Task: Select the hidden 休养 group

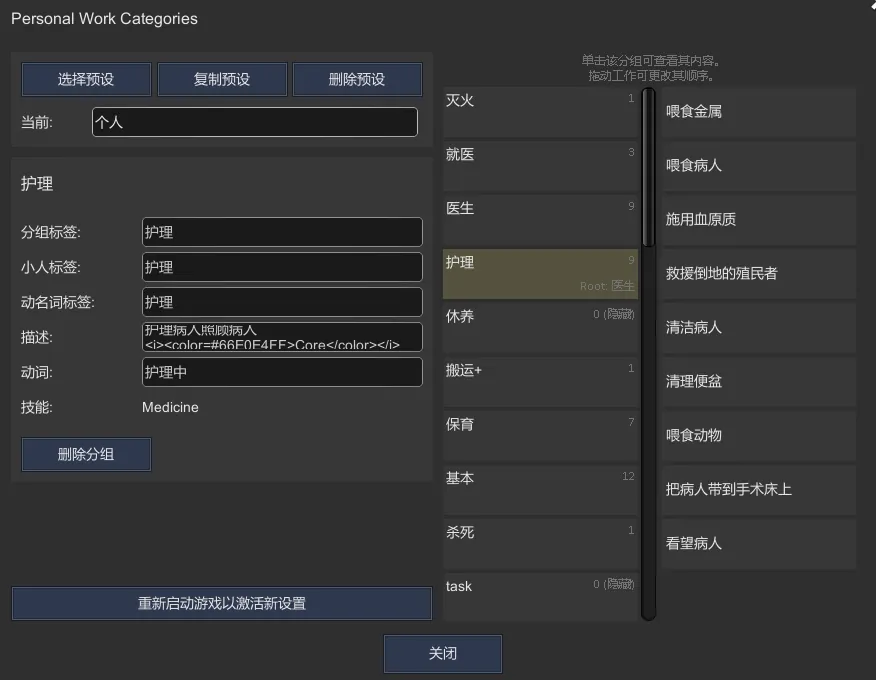Action: pos(540,328)
